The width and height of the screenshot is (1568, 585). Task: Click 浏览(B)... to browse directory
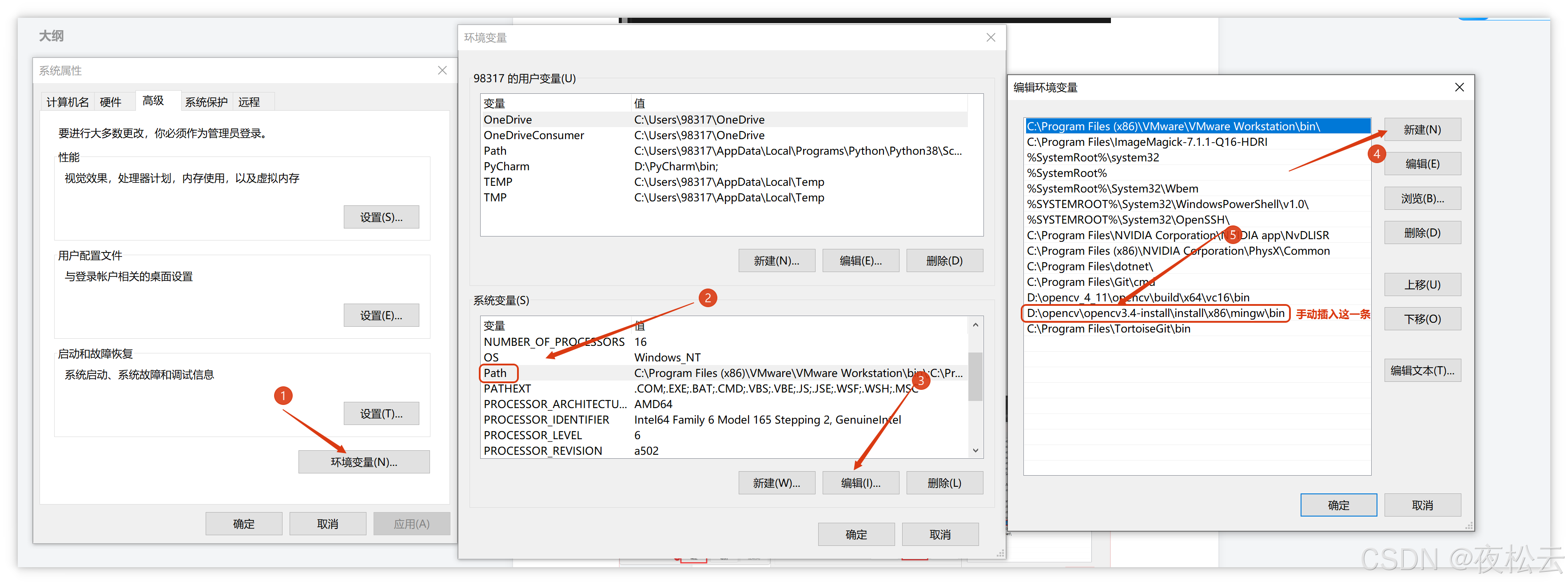(1422, 199)
